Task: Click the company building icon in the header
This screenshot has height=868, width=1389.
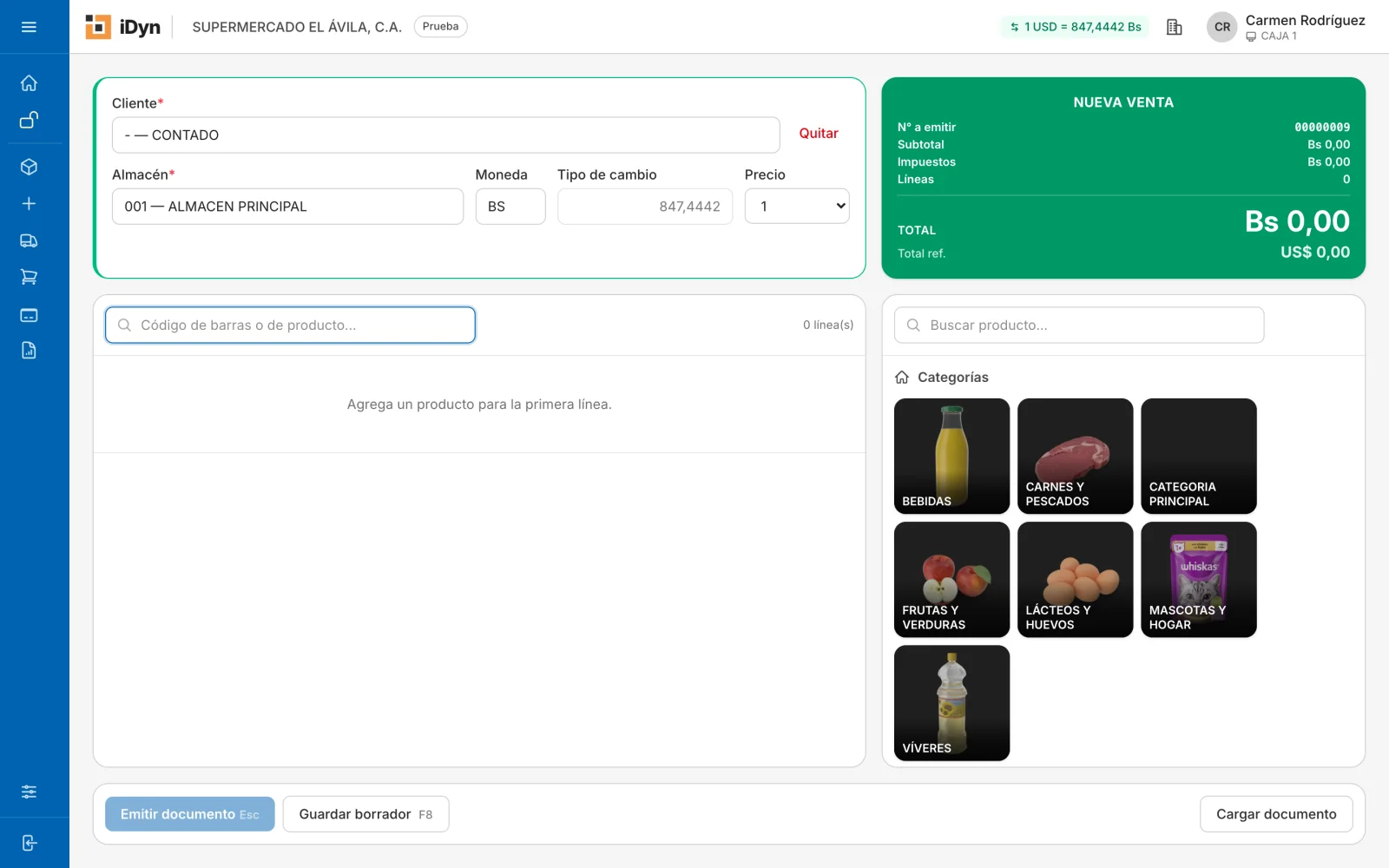Action: click(1174, 27)
